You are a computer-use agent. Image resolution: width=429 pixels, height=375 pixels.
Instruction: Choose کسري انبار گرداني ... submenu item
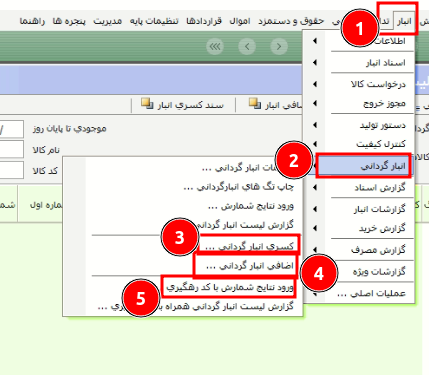[x=249, y=246]
